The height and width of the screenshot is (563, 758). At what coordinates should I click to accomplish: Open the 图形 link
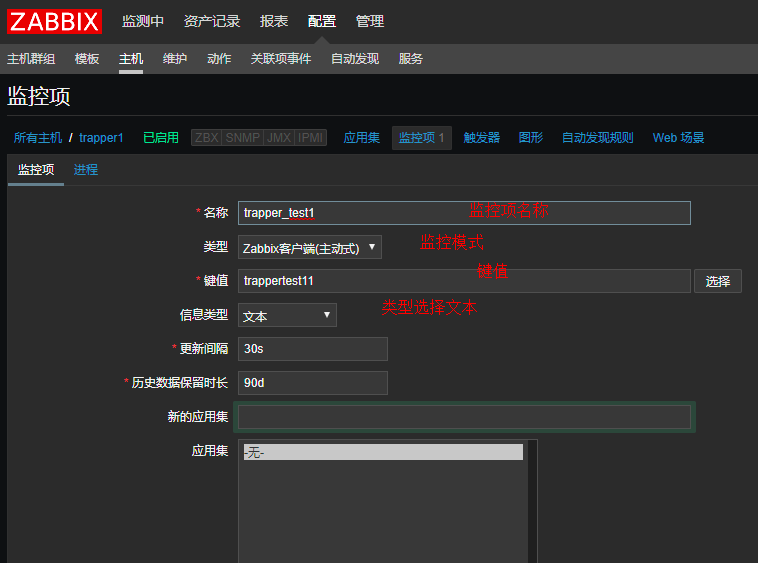point(531,138)
